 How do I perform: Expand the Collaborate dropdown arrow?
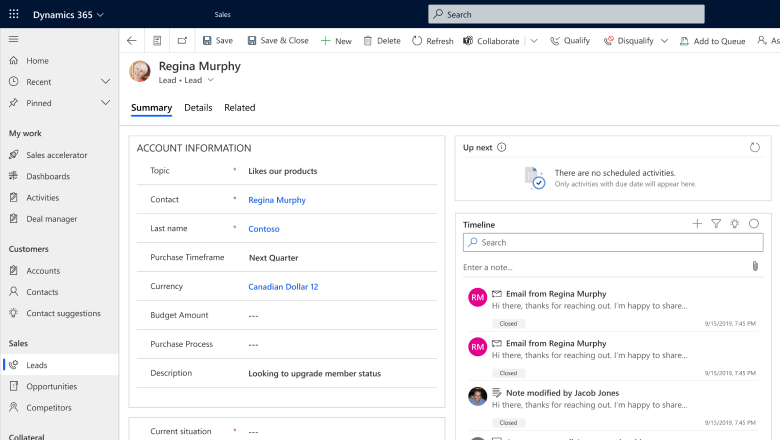point(534,41)
